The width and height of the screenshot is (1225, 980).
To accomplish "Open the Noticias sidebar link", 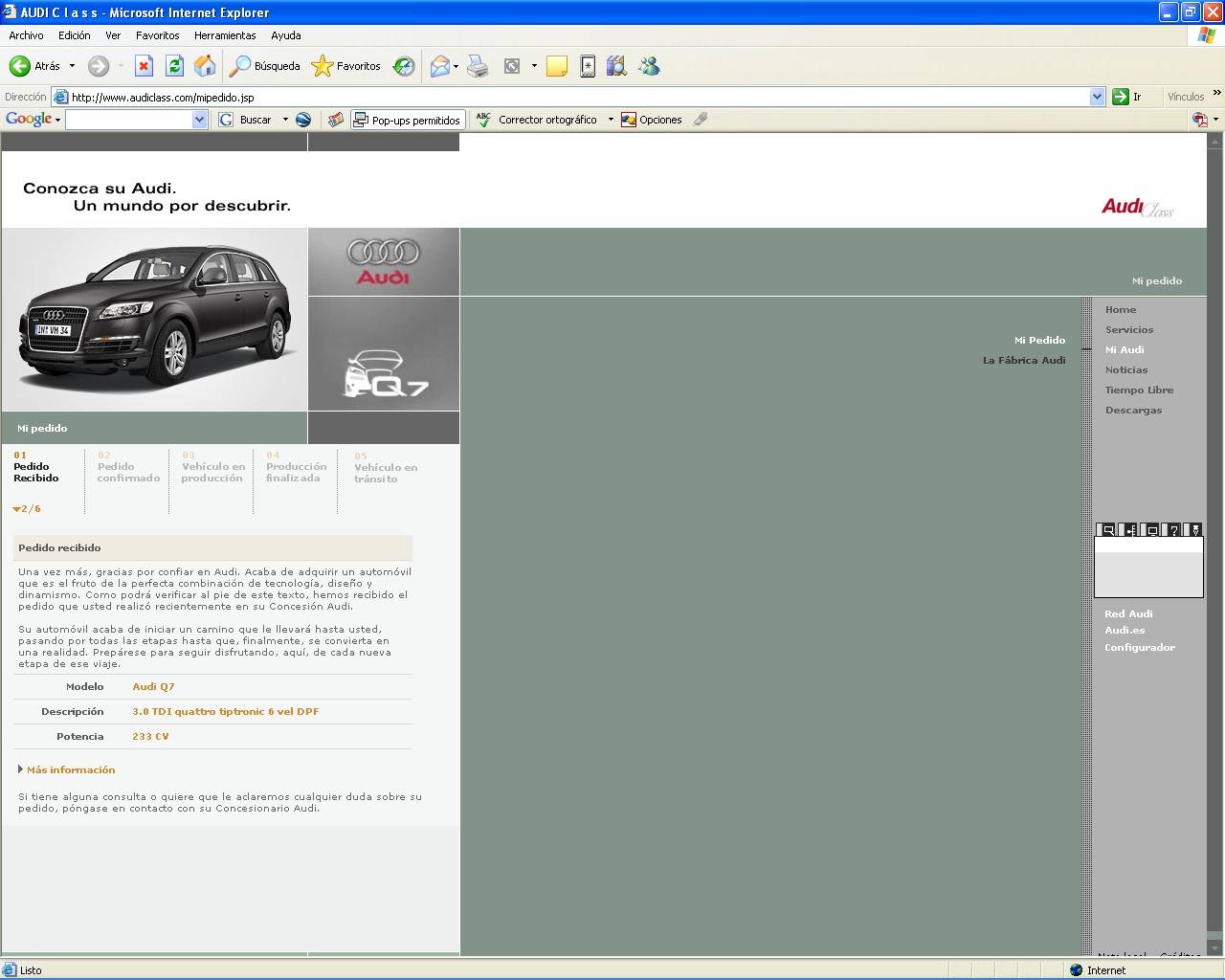I will coord(1126,370).
